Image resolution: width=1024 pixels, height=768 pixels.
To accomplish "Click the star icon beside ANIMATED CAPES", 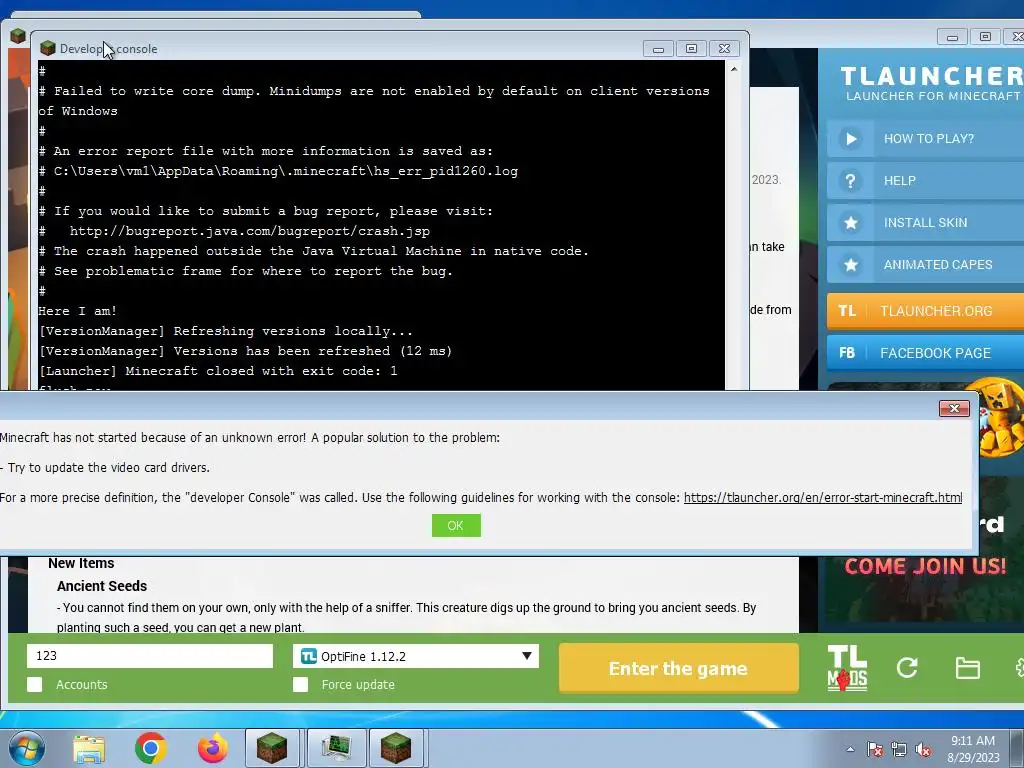I will pos(850,264).
